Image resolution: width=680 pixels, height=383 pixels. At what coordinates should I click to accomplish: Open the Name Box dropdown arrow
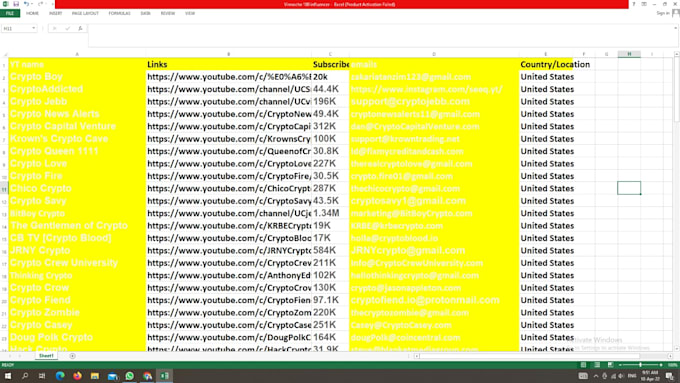(x=33, y=28)
